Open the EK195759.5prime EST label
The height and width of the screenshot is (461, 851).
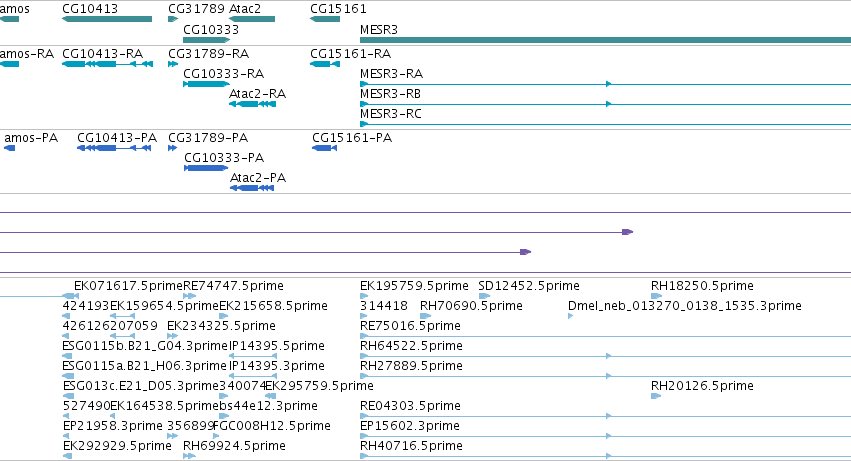[x=414, y=286]
